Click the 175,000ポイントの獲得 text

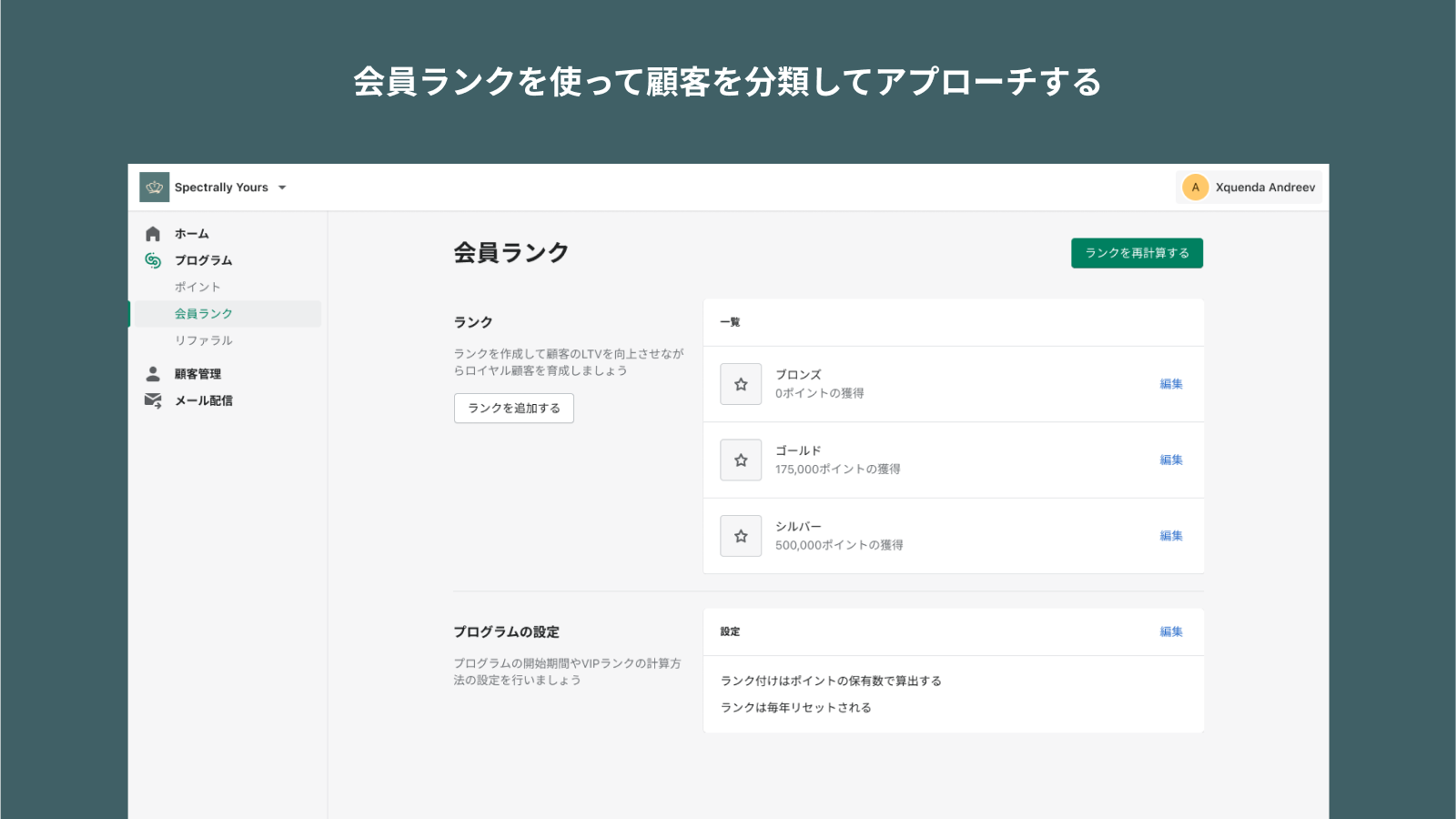(838, 470)
